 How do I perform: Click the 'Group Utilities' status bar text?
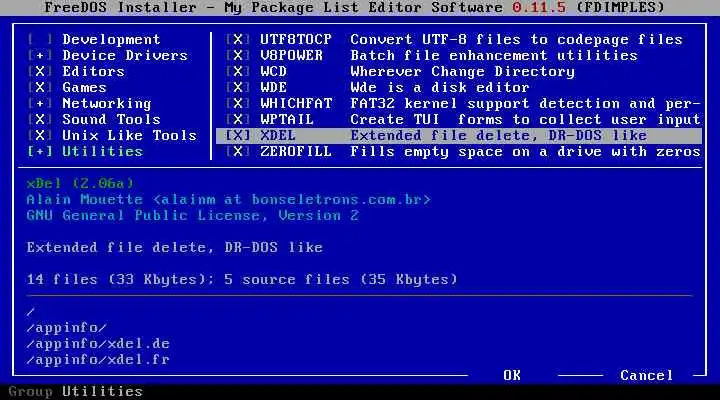(x=76, y=391)
